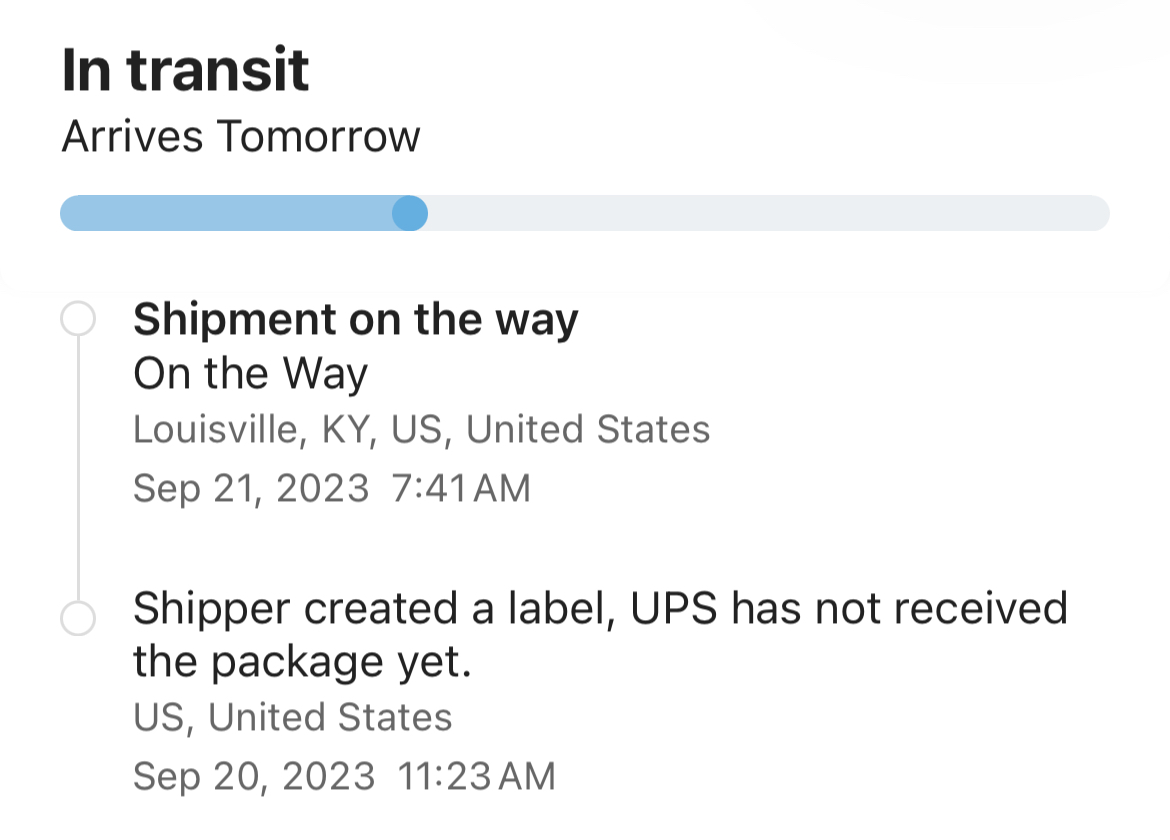Open the "Shipper created a label" event

[600, 608]
